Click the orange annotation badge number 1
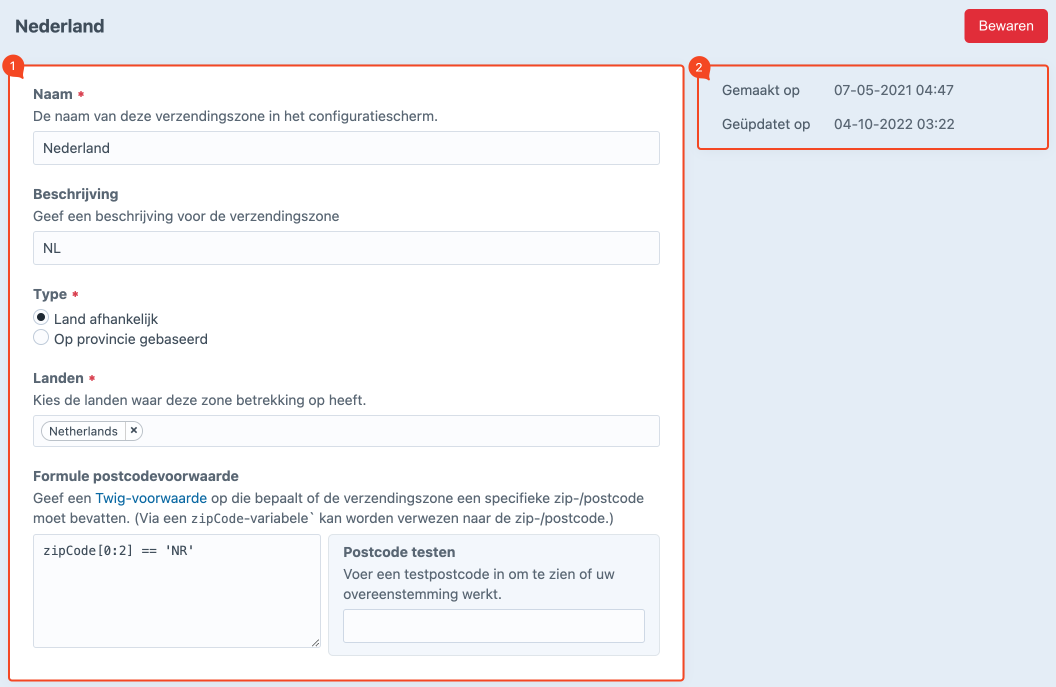This screenshot has width=1056, height=687. point(13,68)
